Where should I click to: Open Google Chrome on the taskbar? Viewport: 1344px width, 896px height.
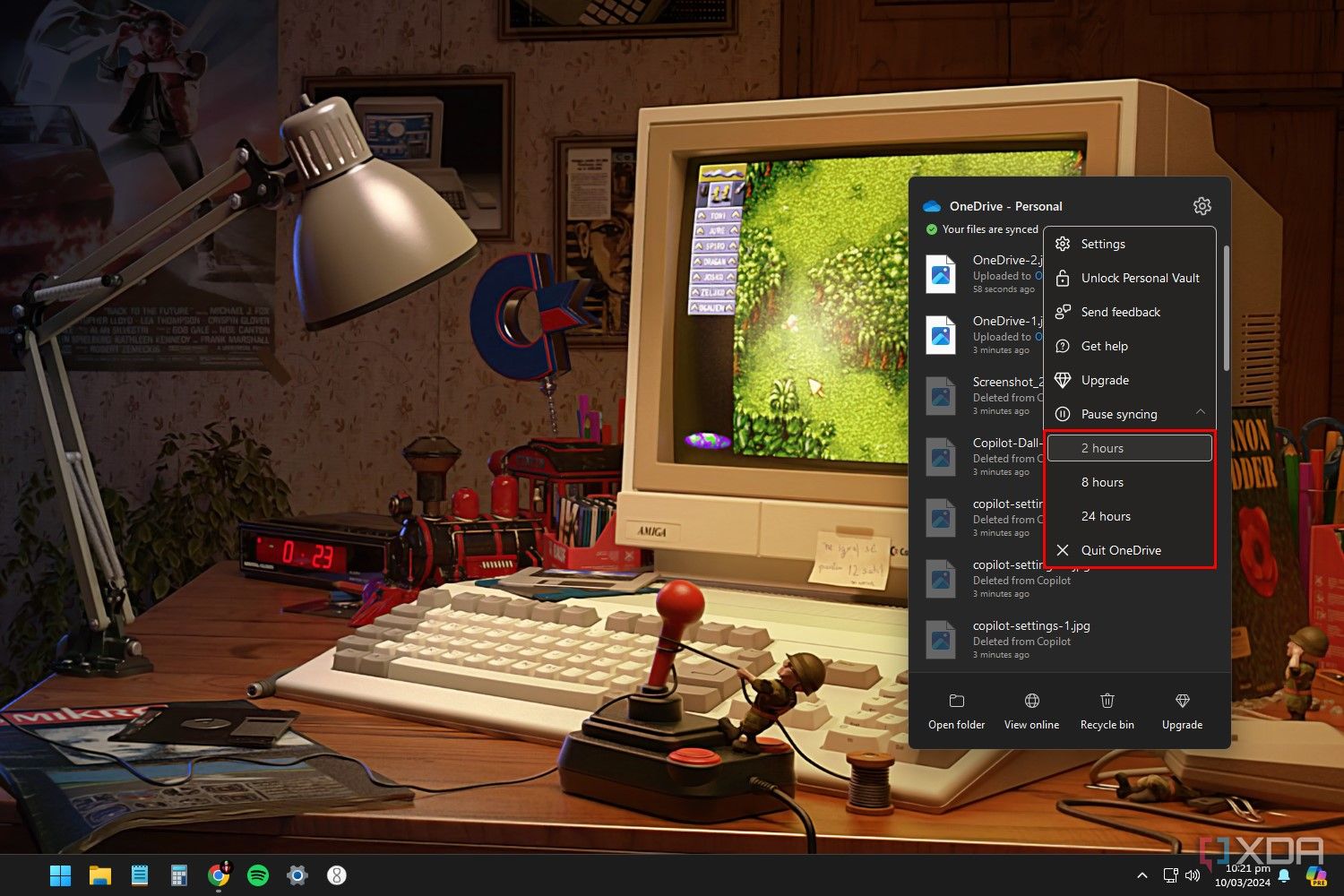coord(218,875)
